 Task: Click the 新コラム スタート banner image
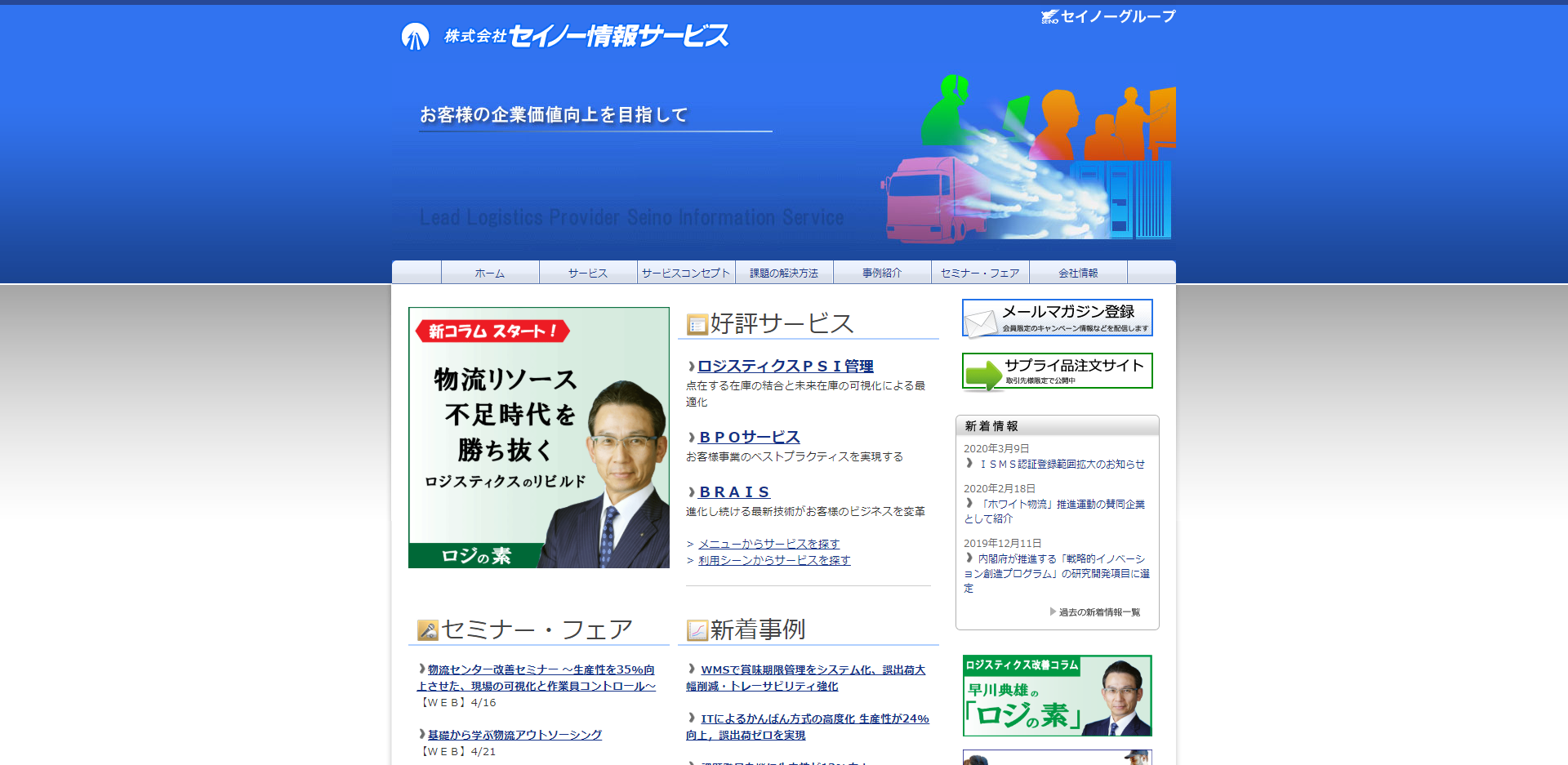click(x=539, y=438)
